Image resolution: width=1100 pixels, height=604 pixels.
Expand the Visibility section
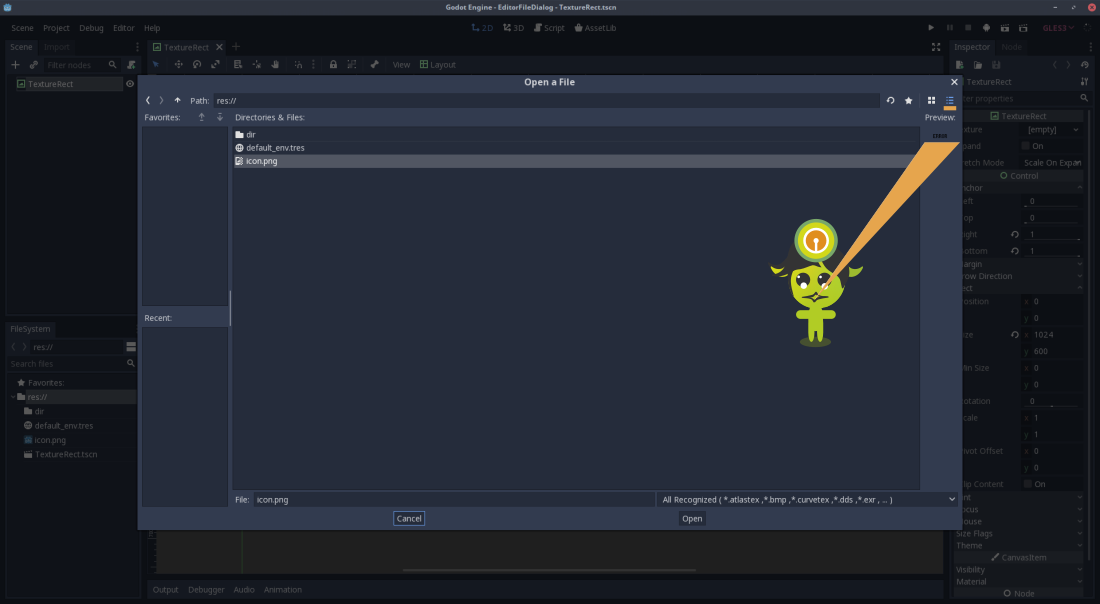(1019, 570)
